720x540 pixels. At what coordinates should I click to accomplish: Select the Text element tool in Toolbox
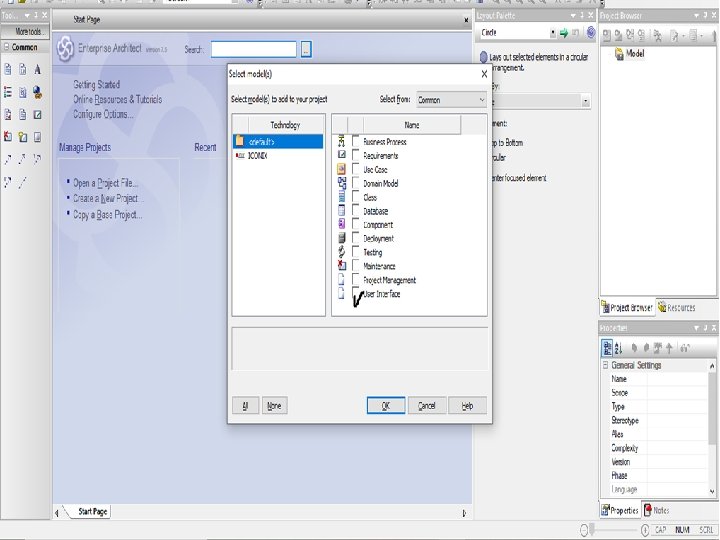(38, 69)
